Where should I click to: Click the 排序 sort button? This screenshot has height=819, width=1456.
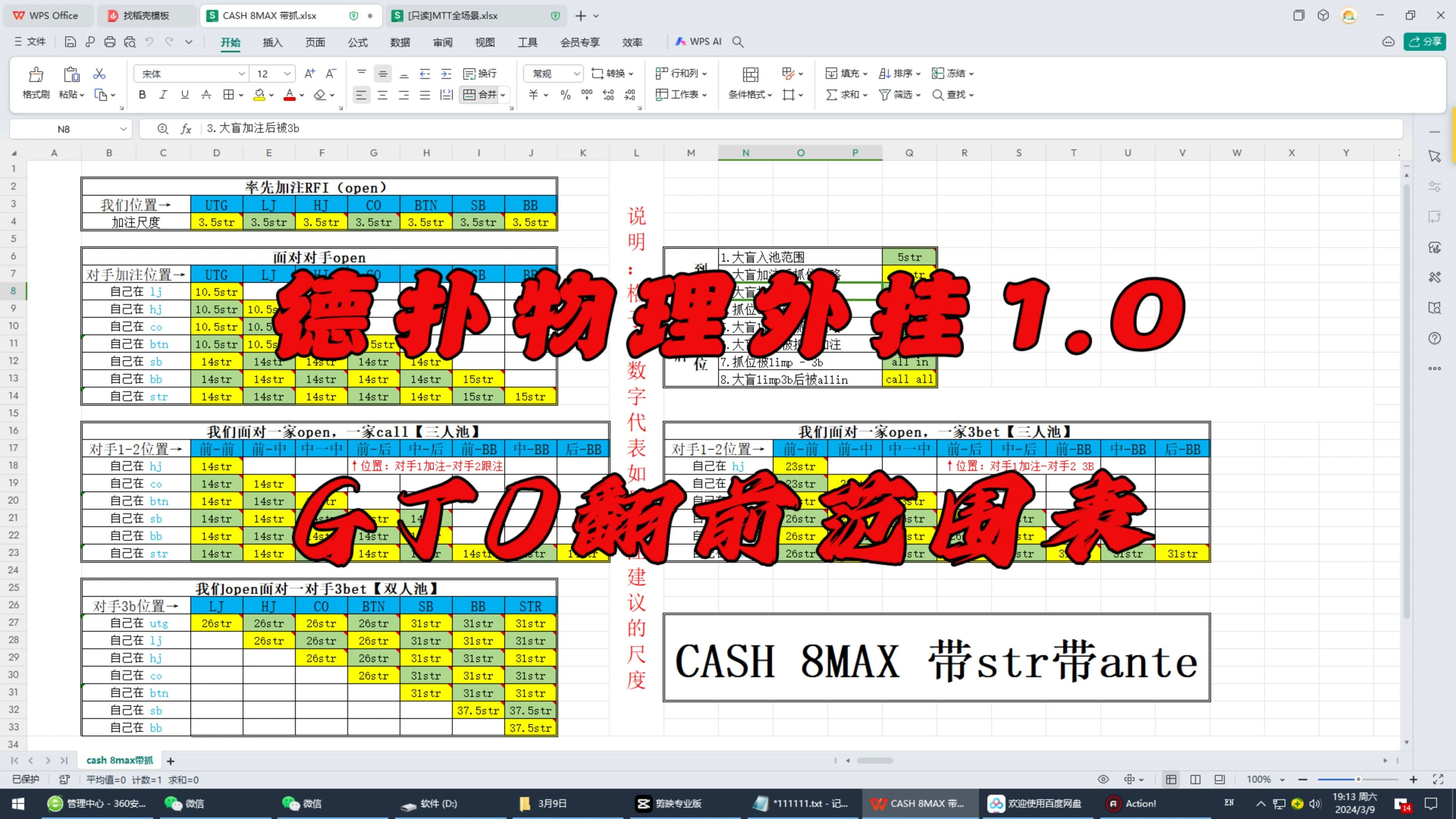900,74
